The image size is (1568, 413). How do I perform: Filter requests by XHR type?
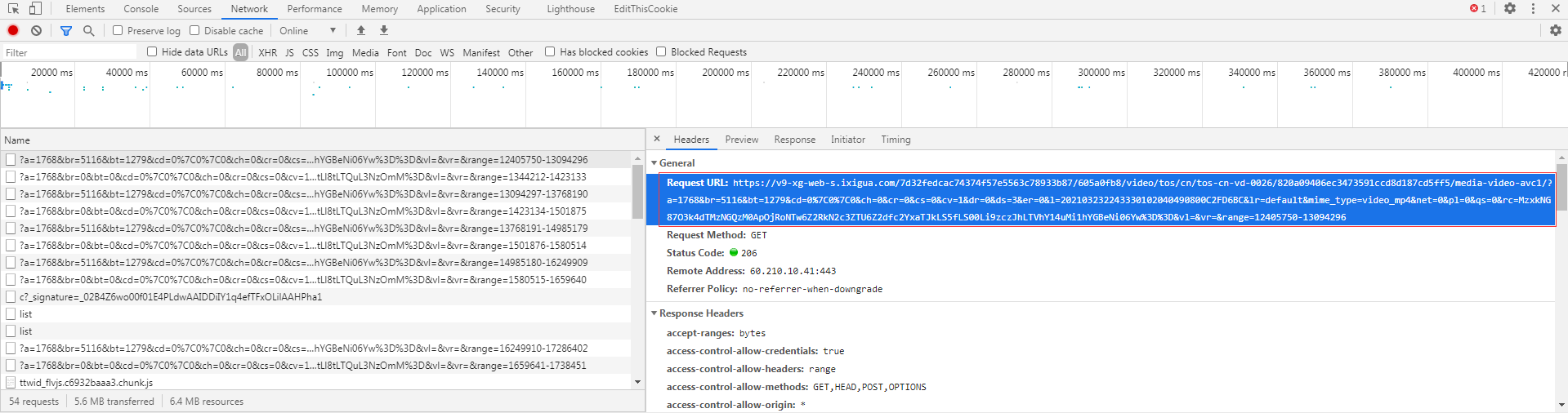[x=267, y=52]
